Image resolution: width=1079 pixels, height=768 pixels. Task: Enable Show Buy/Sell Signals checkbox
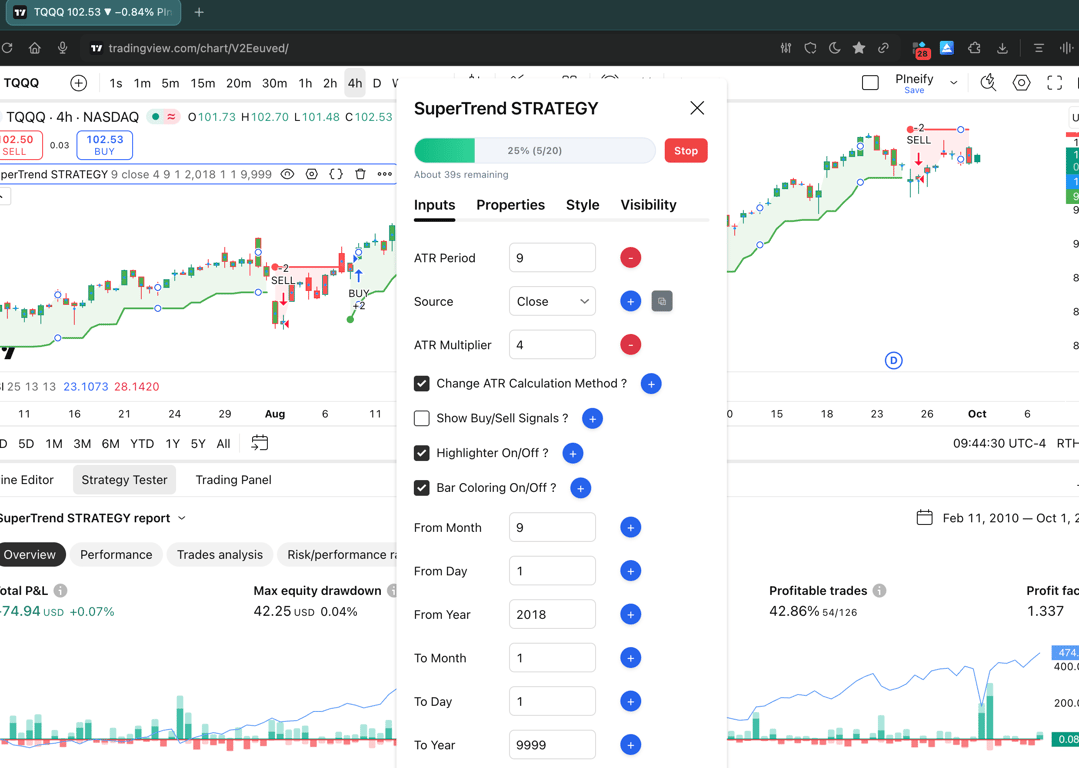coord(422,418)
